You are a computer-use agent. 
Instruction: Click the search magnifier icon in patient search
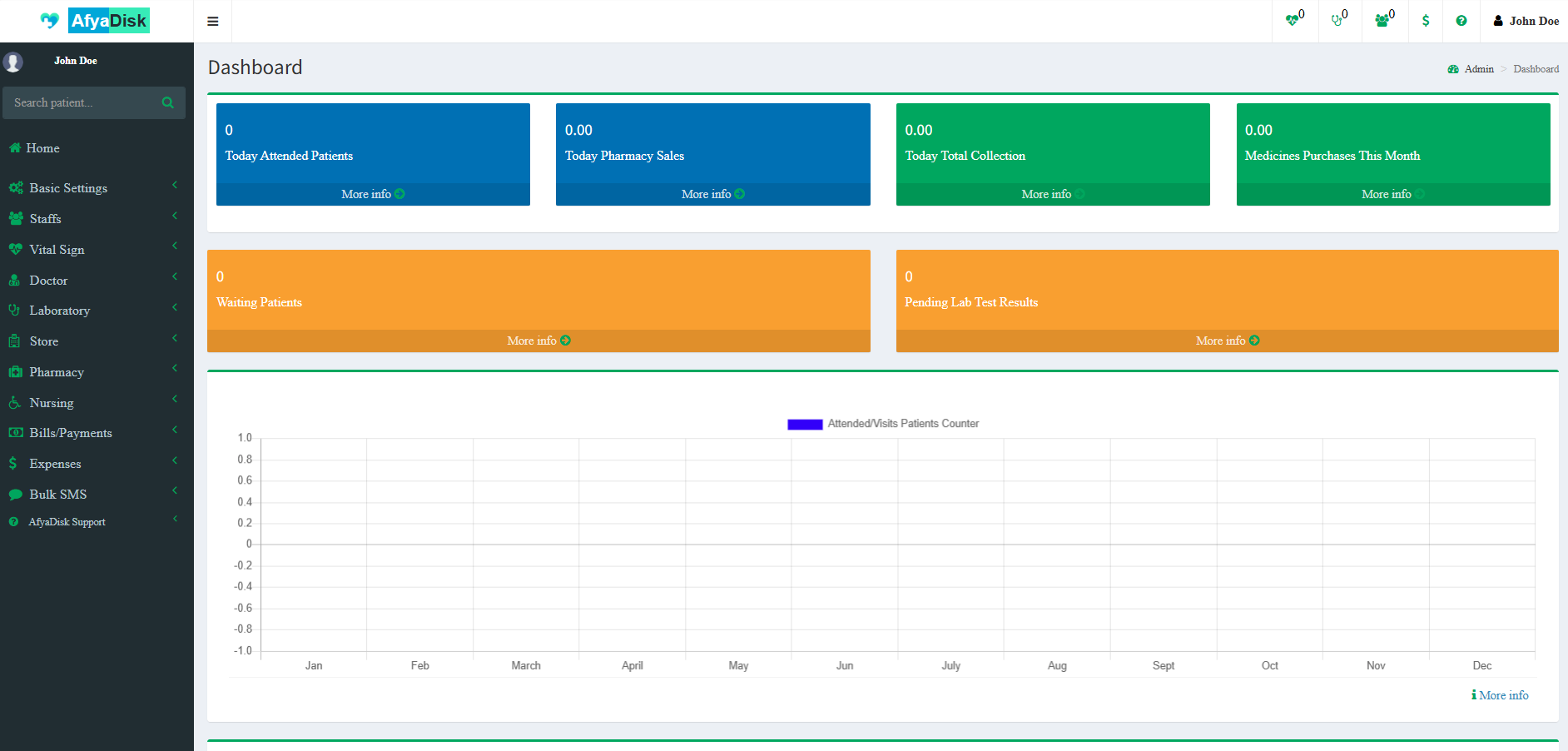coord(166,102)
